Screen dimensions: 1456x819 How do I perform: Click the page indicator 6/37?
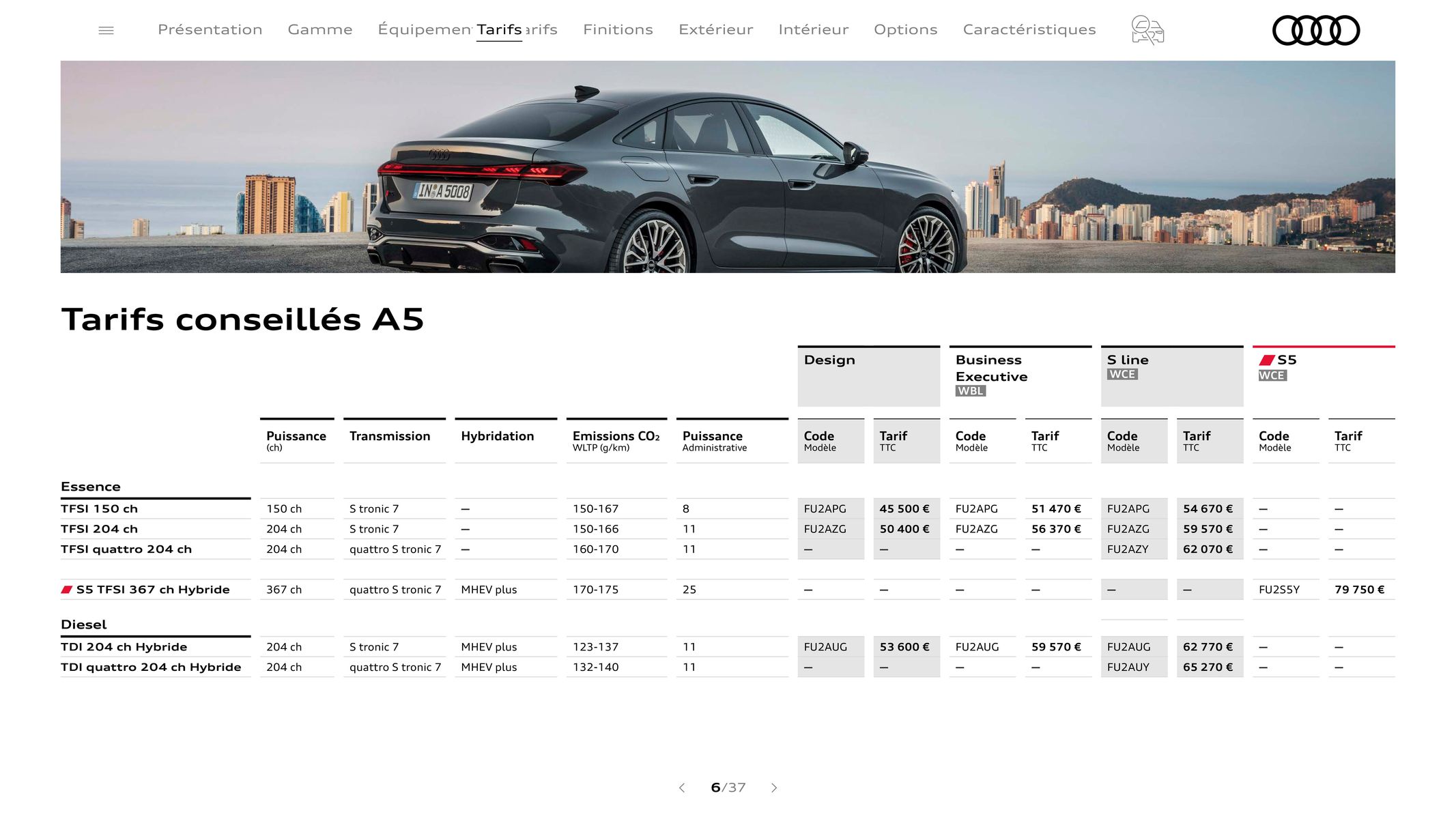coord(728,788)
